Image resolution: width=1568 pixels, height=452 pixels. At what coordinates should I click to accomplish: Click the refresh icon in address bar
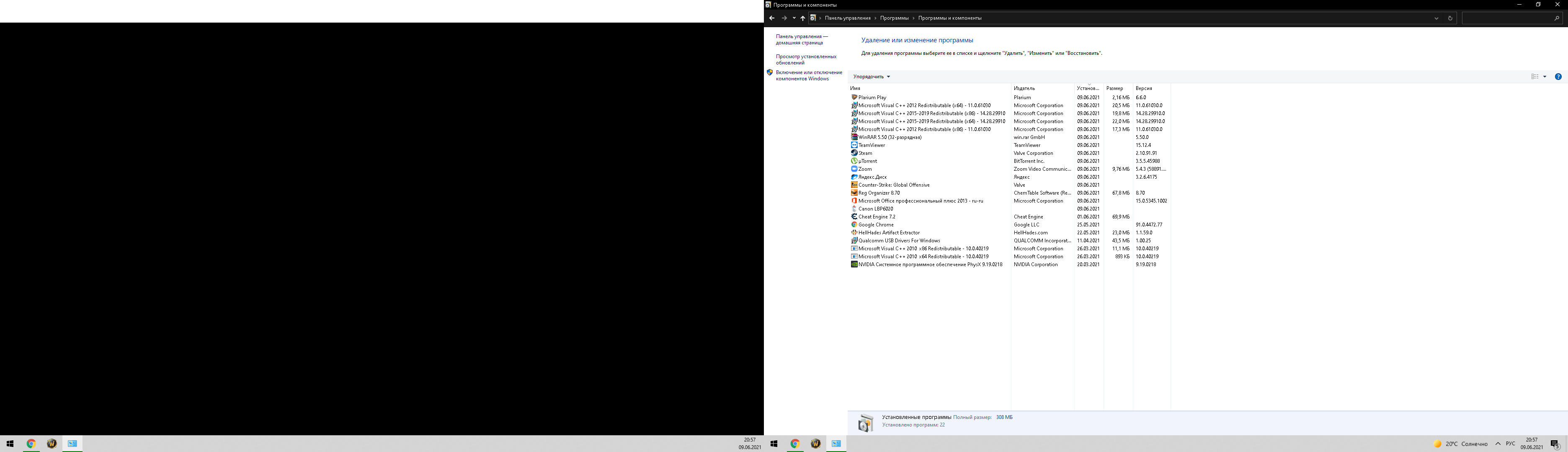click(x=1450, y=18)
